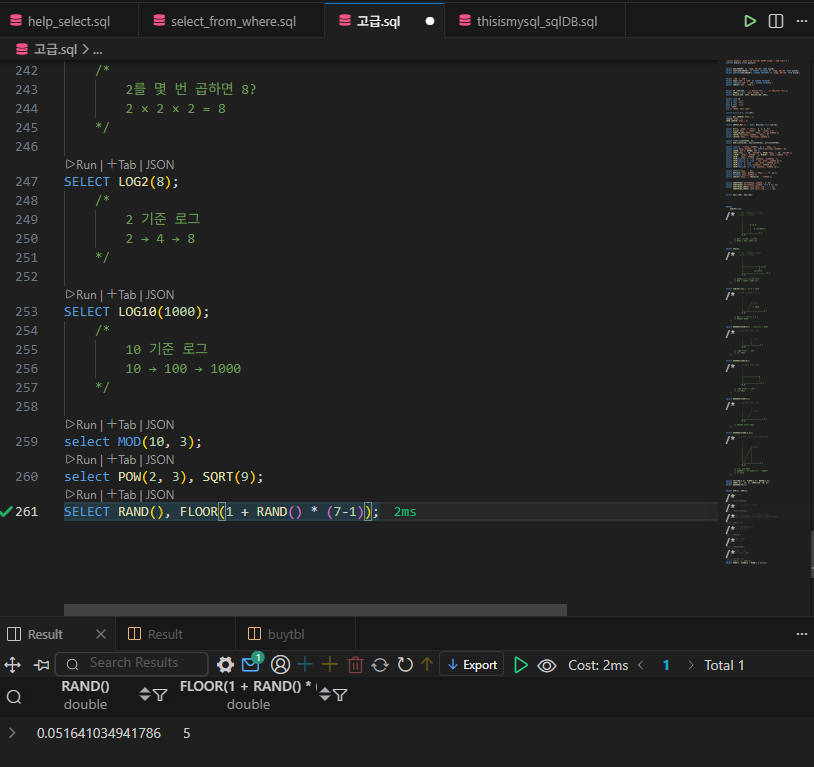Image resolution: width=814 pixels, height=767 pixels.
Task: Expand the result row with 0.051641034941786
Action: click(x=12, y=733)
